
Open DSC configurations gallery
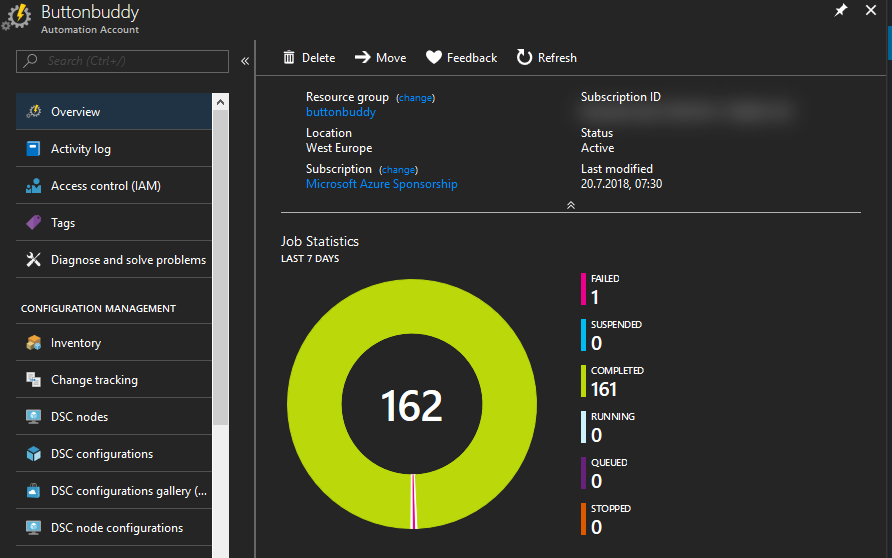[x=114, y=490]
